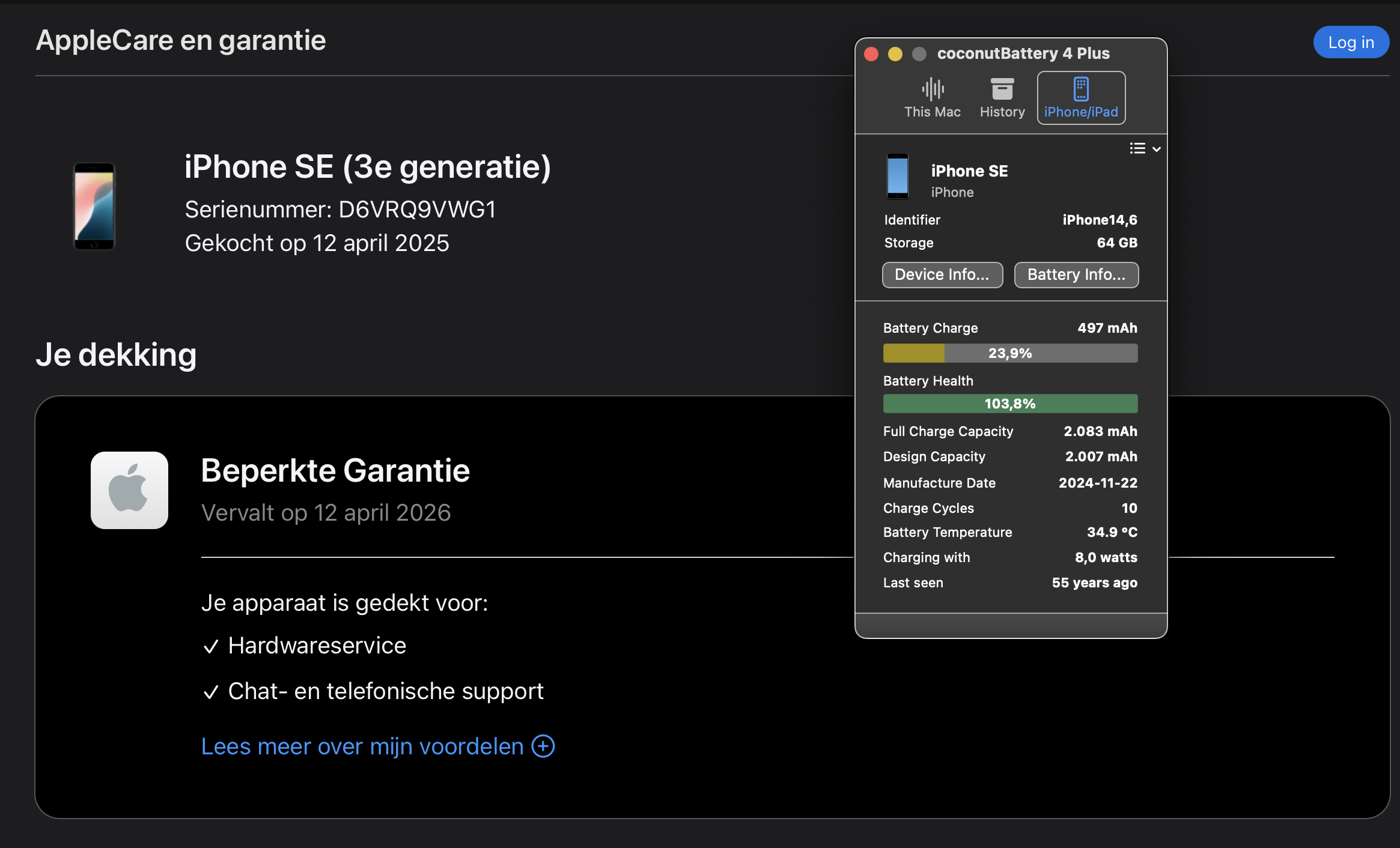Switch to the This Mac tab
Viewport: 1400px width, 848px height.
tap(932, 98)
